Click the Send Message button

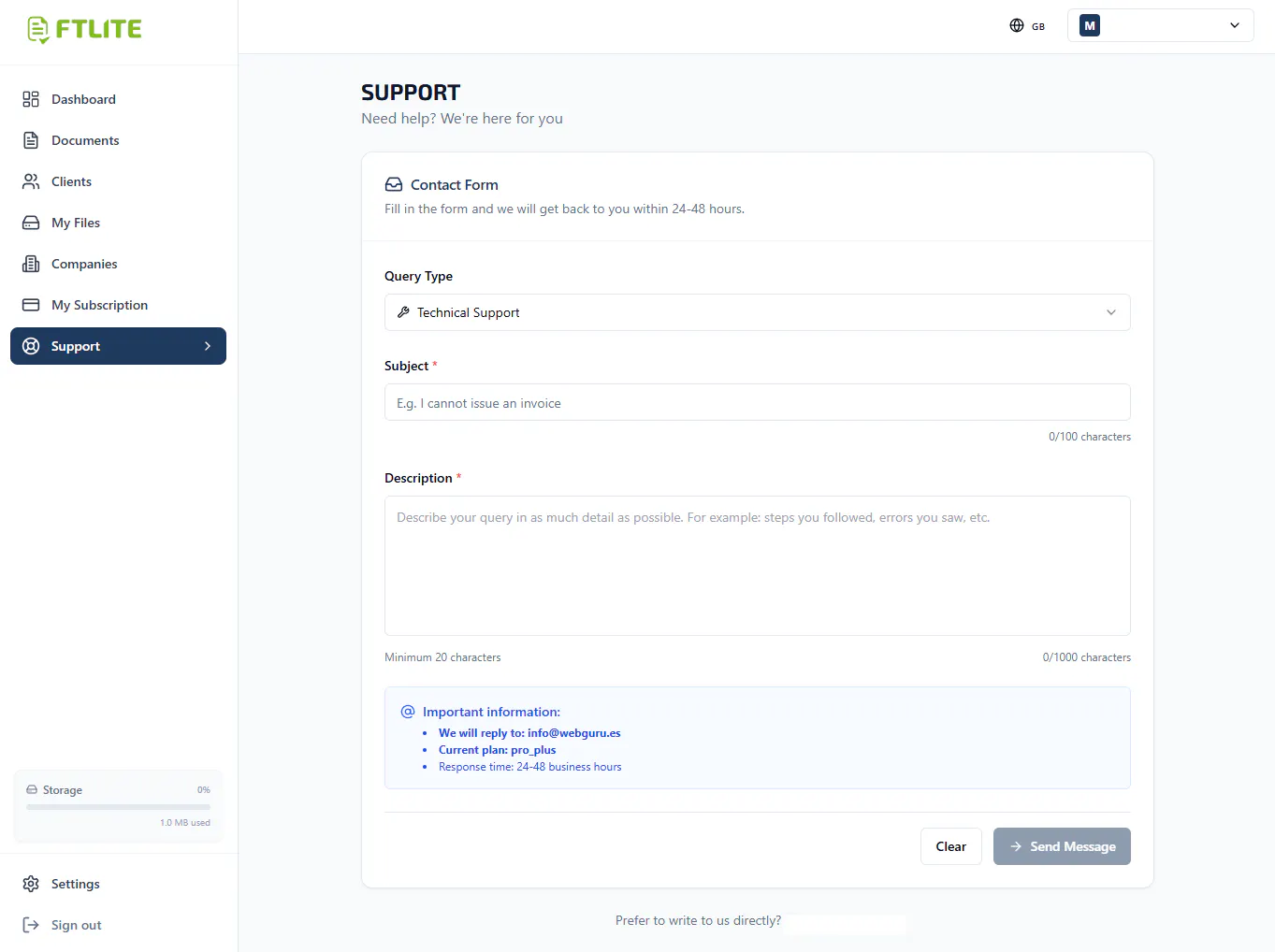coord(1062,846)
